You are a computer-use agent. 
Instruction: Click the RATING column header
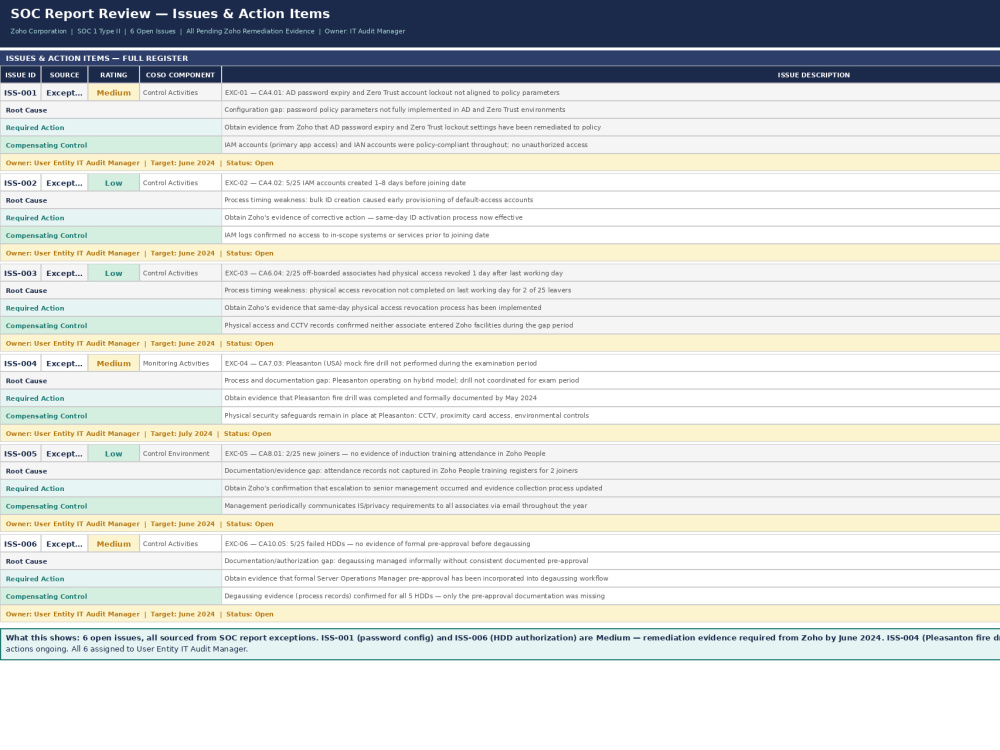(x=114, y=75)
